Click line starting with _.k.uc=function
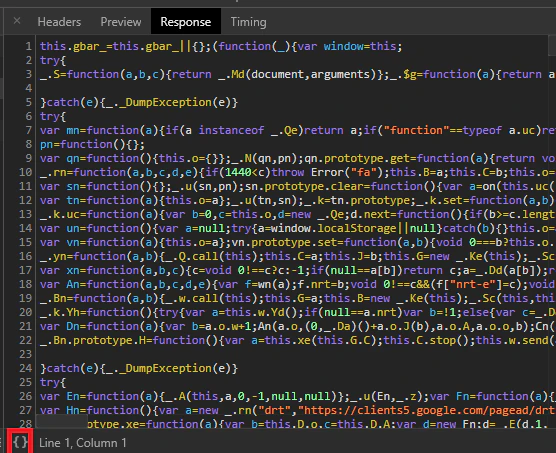This screenshot has height=453, width=556. click(298, 214)
